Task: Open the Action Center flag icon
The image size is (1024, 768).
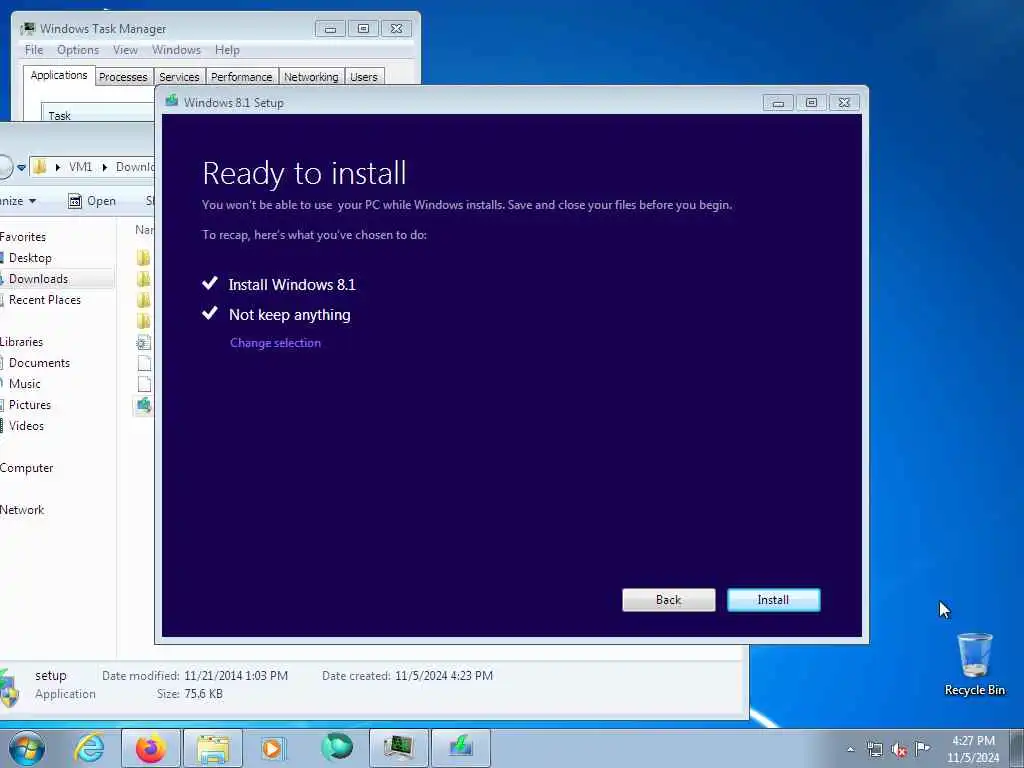Action: pyautogui.click(x=922, y=748)
